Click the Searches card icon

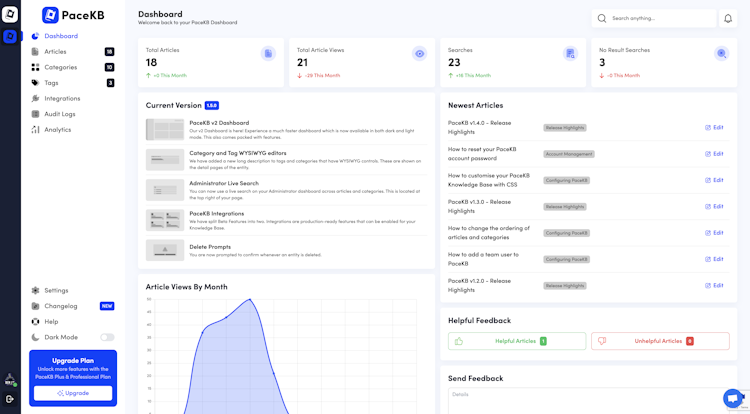570,54
